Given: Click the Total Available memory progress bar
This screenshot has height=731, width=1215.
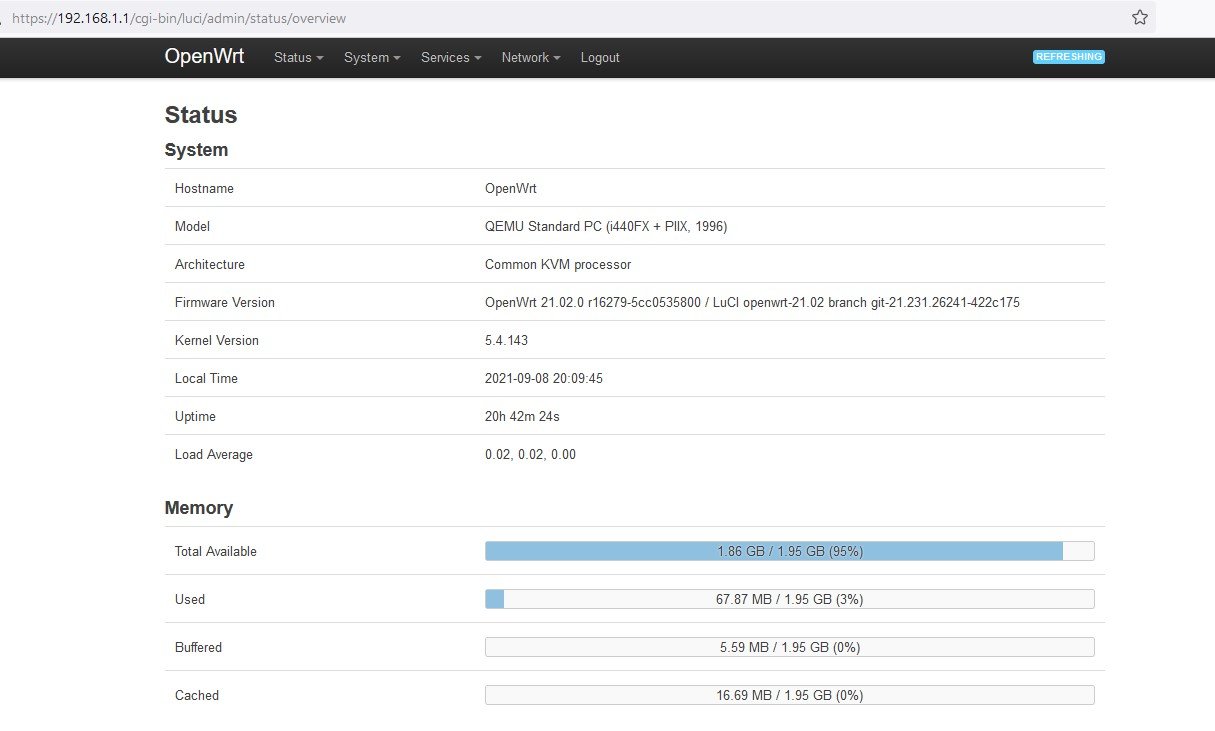Looking at the screenshot, I should point(789,551).
